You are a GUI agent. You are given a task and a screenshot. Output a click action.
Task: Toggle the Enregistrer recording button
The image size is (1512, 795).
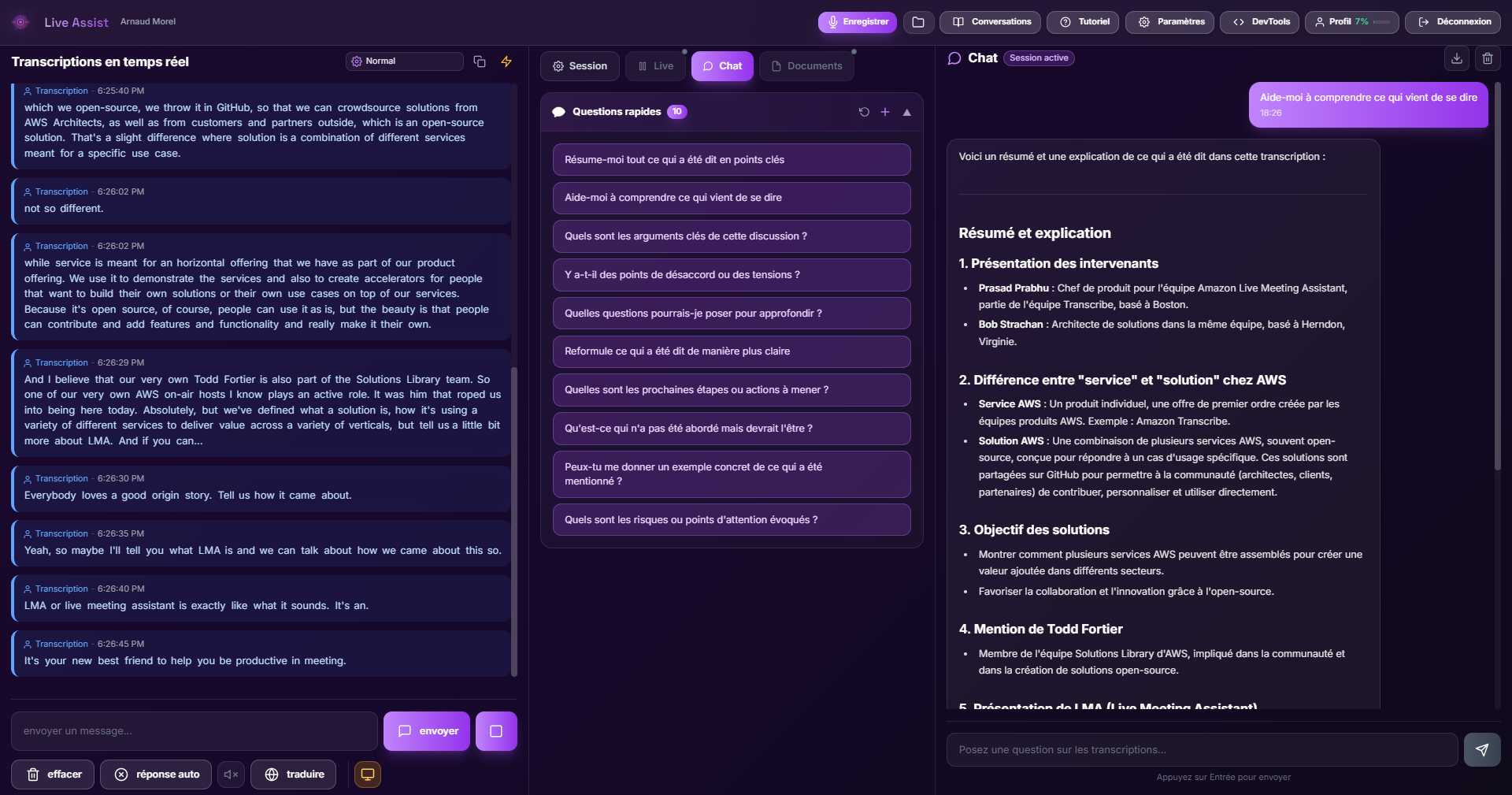857,22
